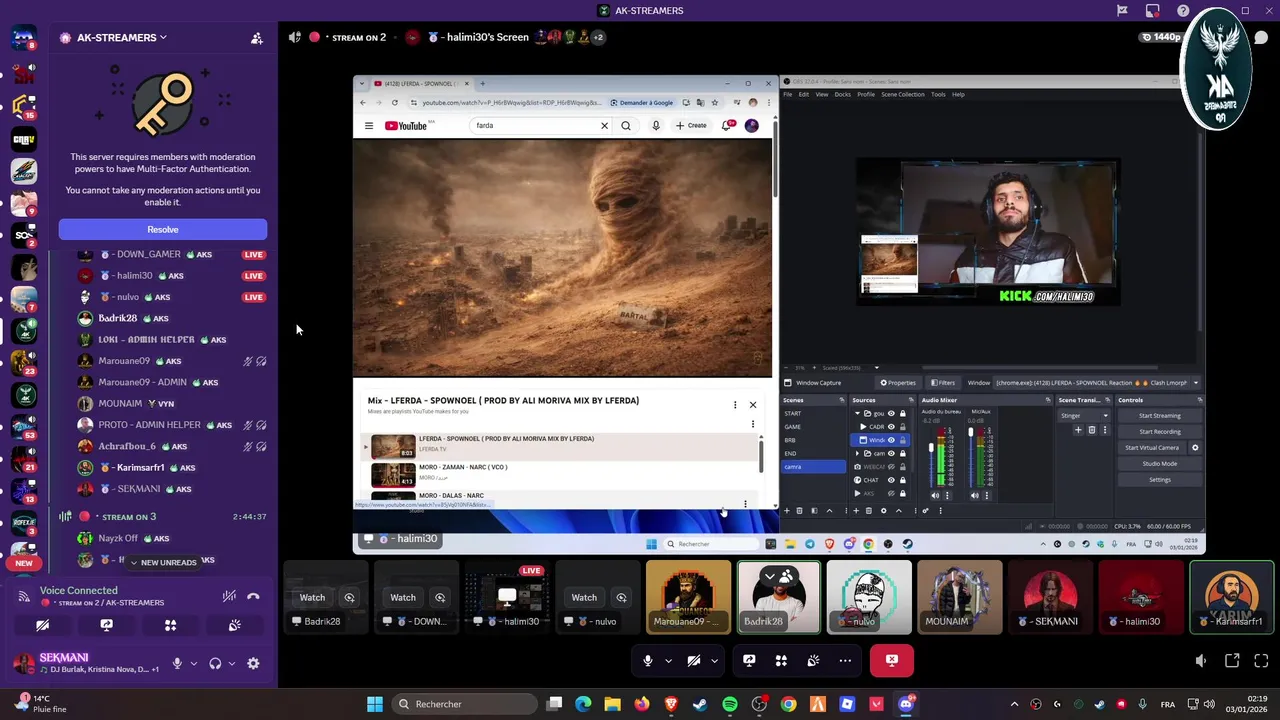The height and width of the screenshot is (720, 1280).
Task: Open more options in call controls
Action: (845, 660)
